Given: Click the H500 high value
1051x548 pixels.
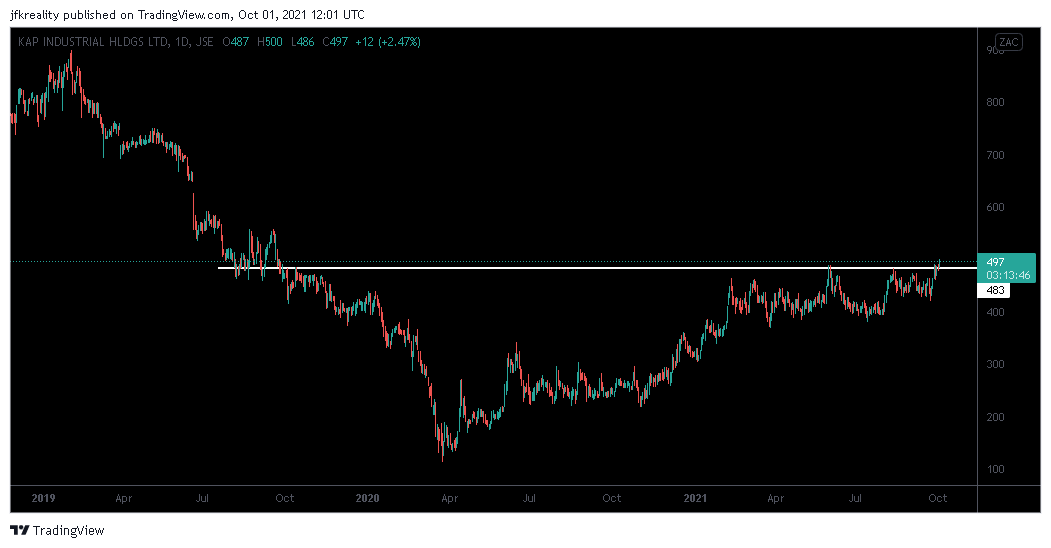Looking at the screenshot, I should tap(269, 42).
